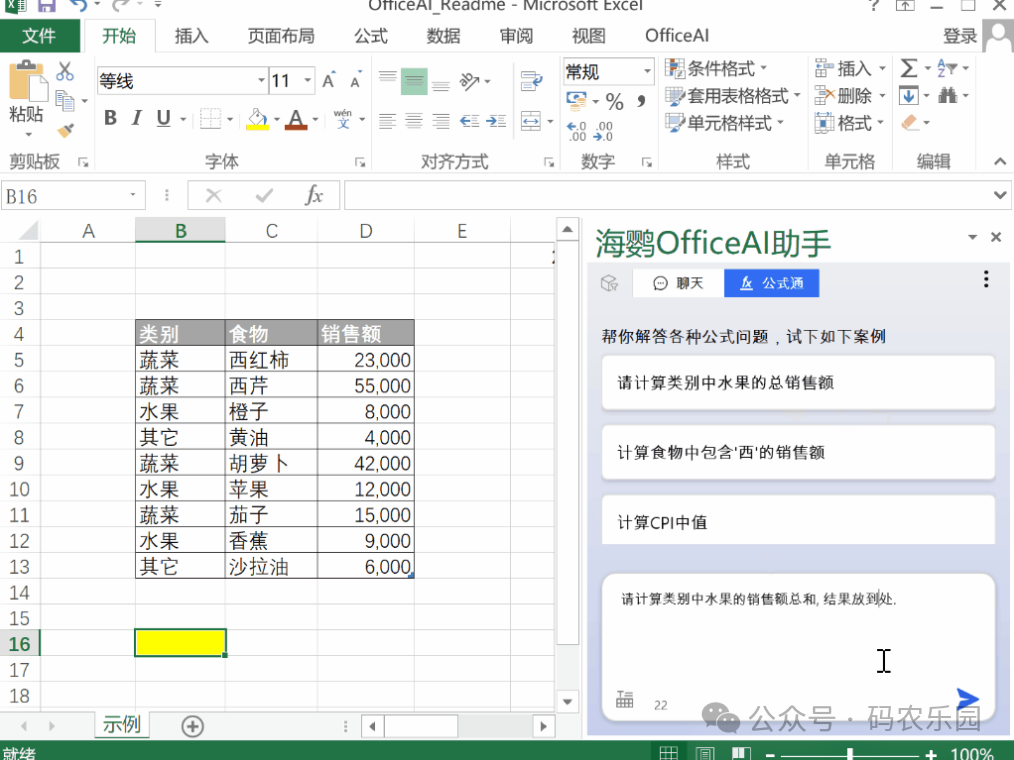The height and width of the screenshot is (760, 1014).
Task: Click the Name Box showing B16
Action: (x=72, y=196)
